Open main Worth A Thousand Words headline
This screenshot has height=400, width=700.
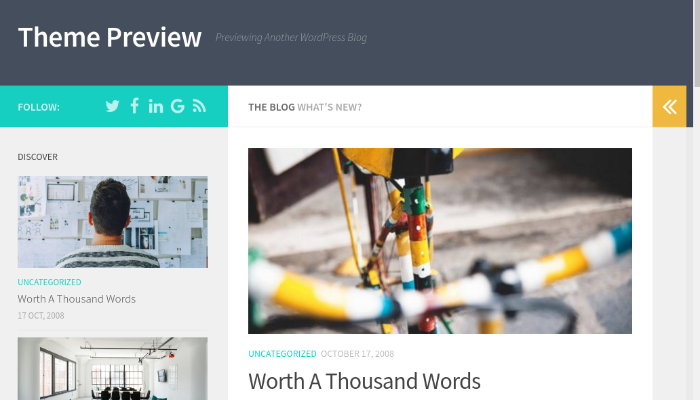pyautogui.click(x=364, y=381)
